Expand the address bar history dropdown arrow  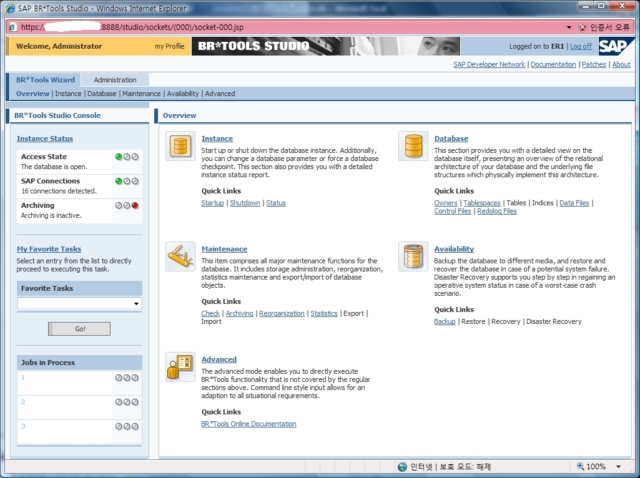(x=569, y=27)
